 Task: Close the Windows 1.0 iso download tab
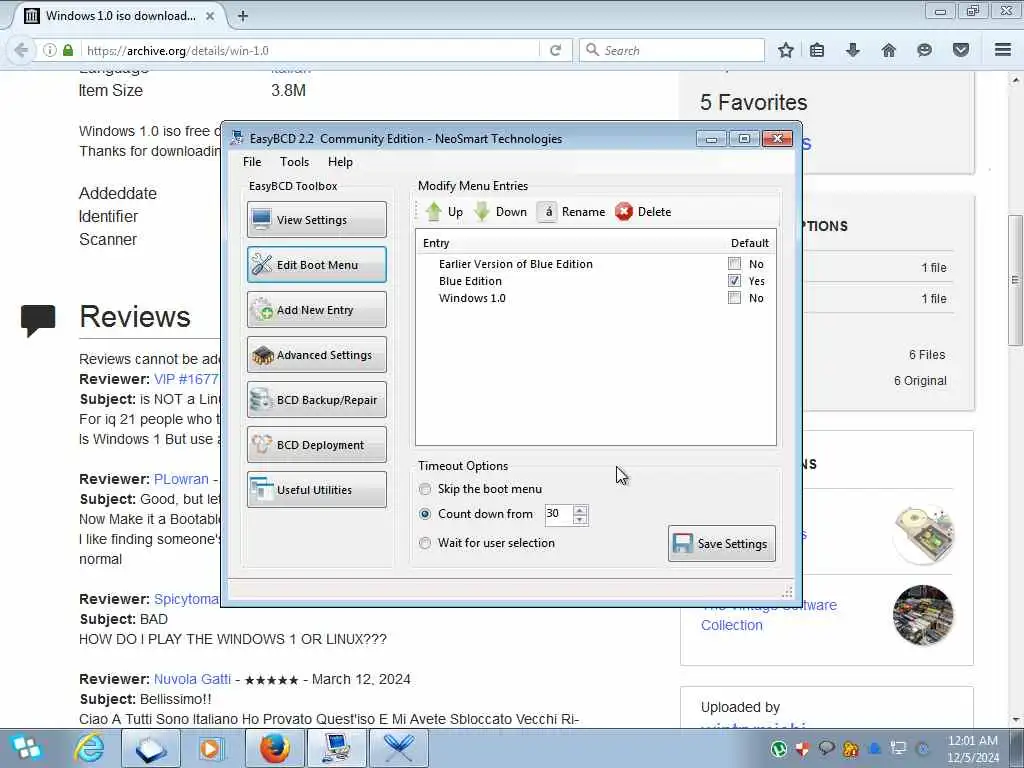(210, 16)
